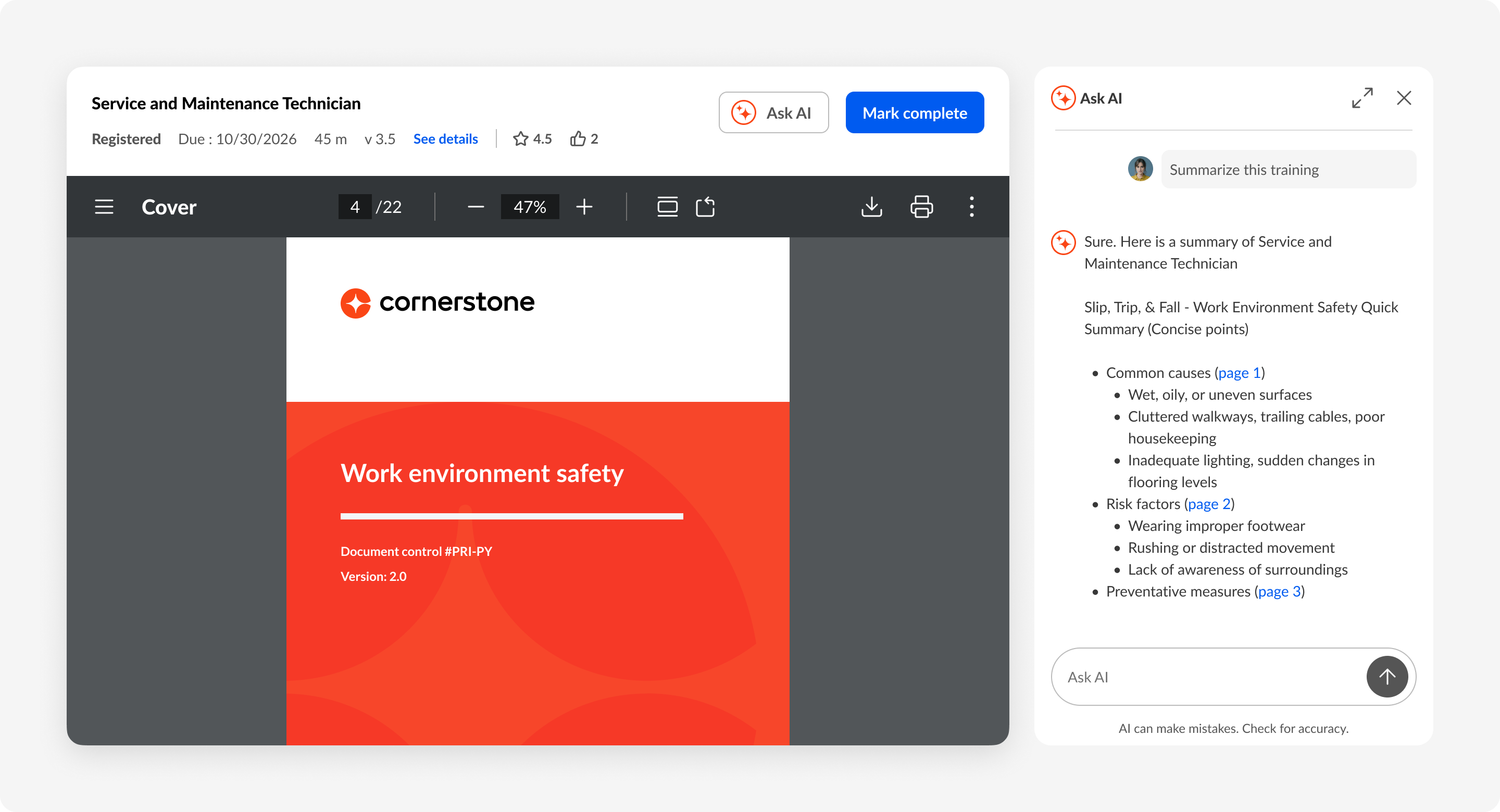Click the page number field
Screen dimensions: 1500x812
tap(355, 207)
